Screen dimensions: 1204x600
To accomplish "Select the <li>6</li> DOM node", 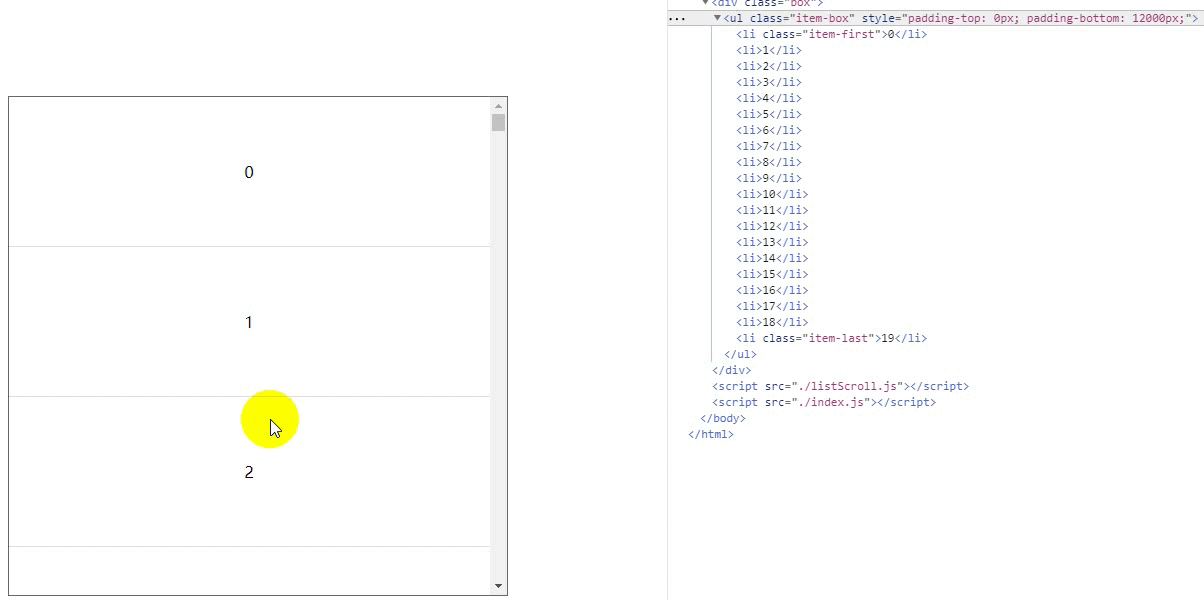I will tap(769, 130).
